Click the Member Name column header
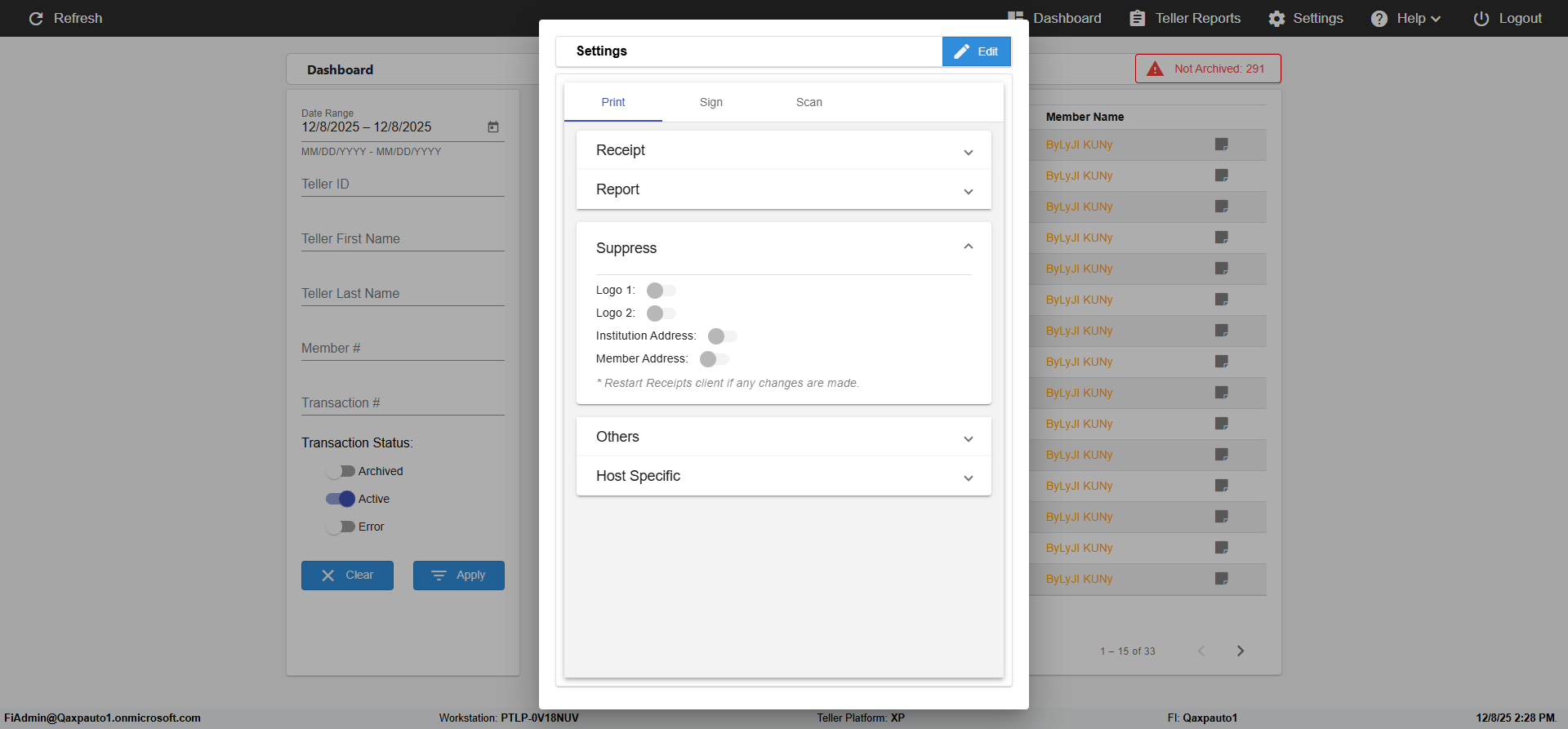 tap(1085, 117)
